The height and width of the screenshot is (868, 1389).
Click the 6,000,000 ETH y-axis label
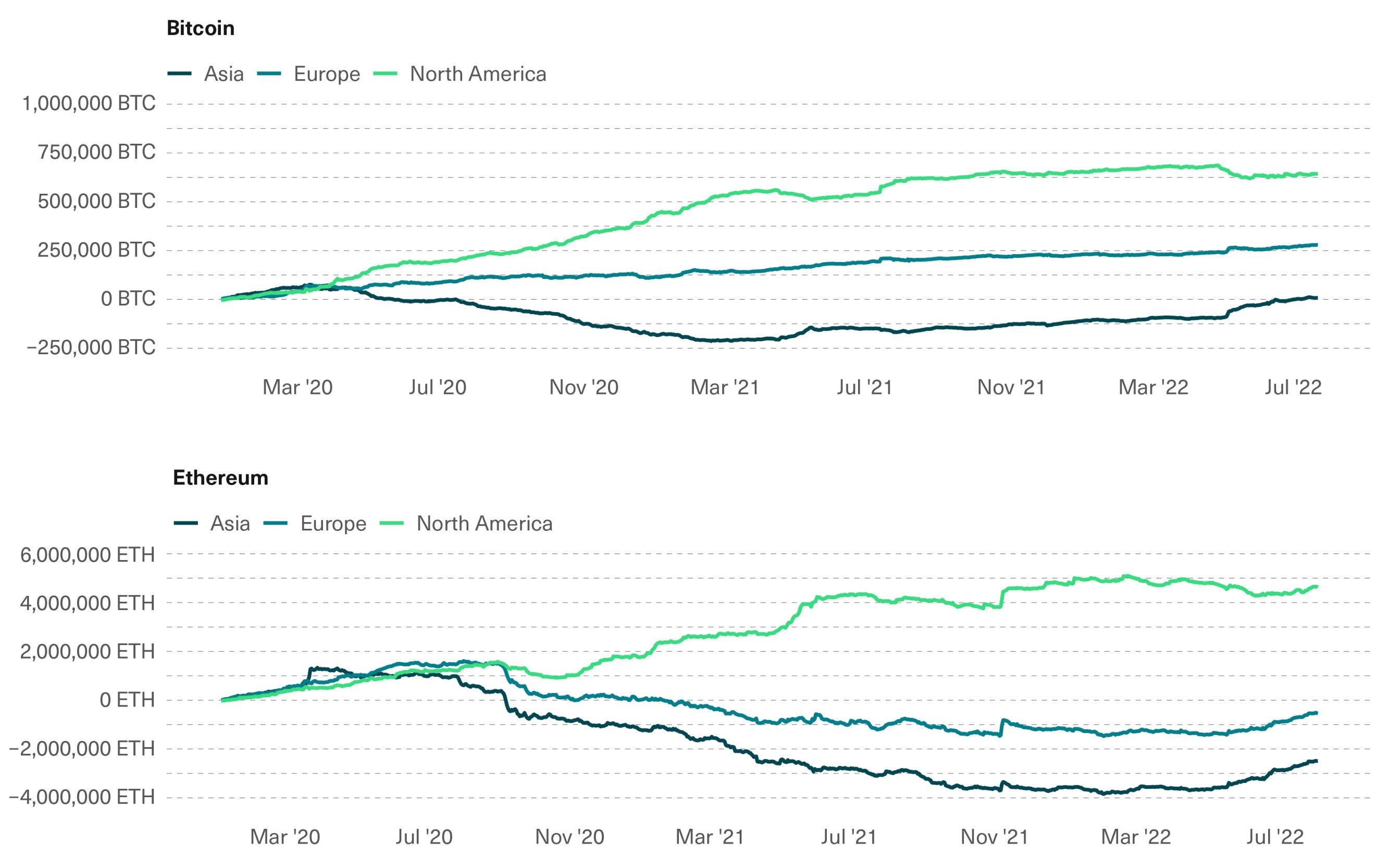[87, 555]
